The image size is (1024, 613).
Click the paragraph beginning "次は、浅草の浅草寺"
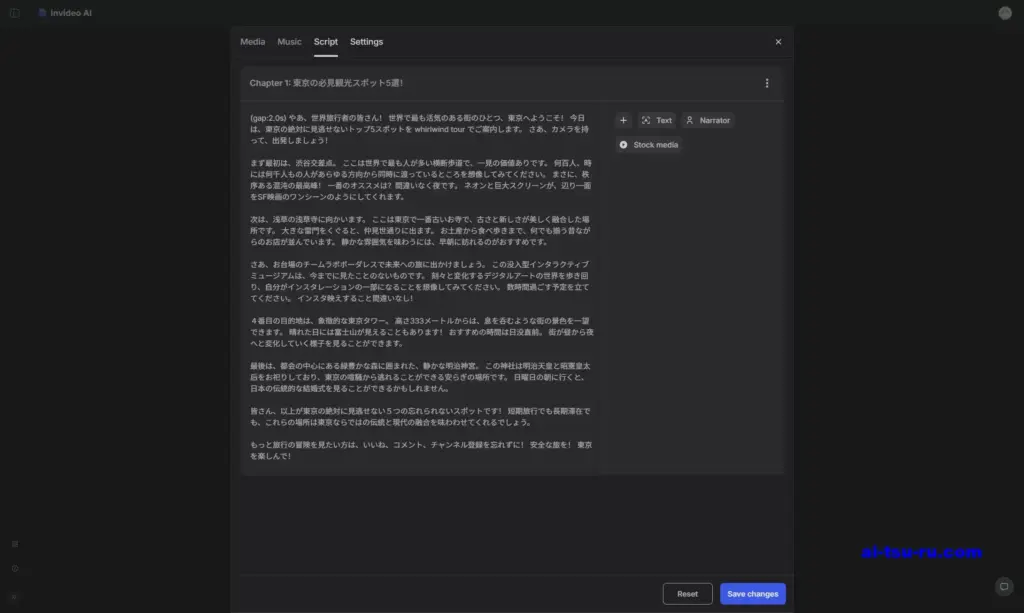coord(420,230)
